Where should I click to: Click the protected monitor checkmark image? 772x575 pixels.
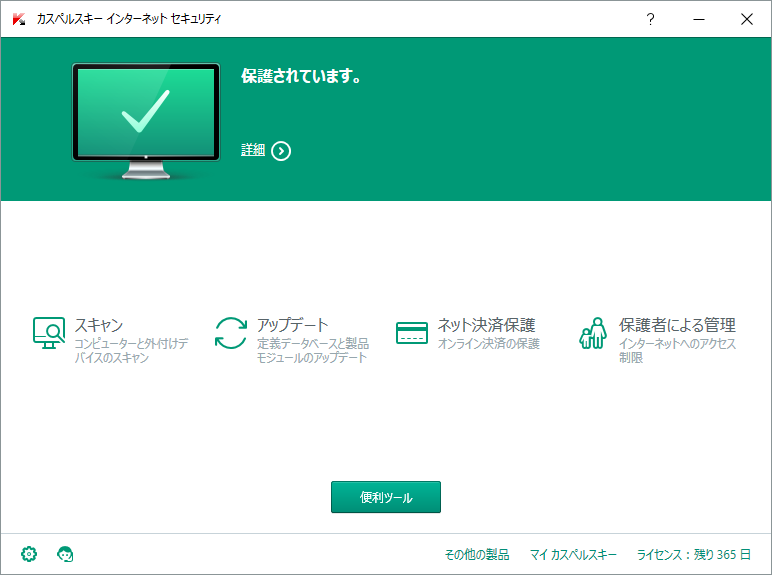[x=146, y=121]
